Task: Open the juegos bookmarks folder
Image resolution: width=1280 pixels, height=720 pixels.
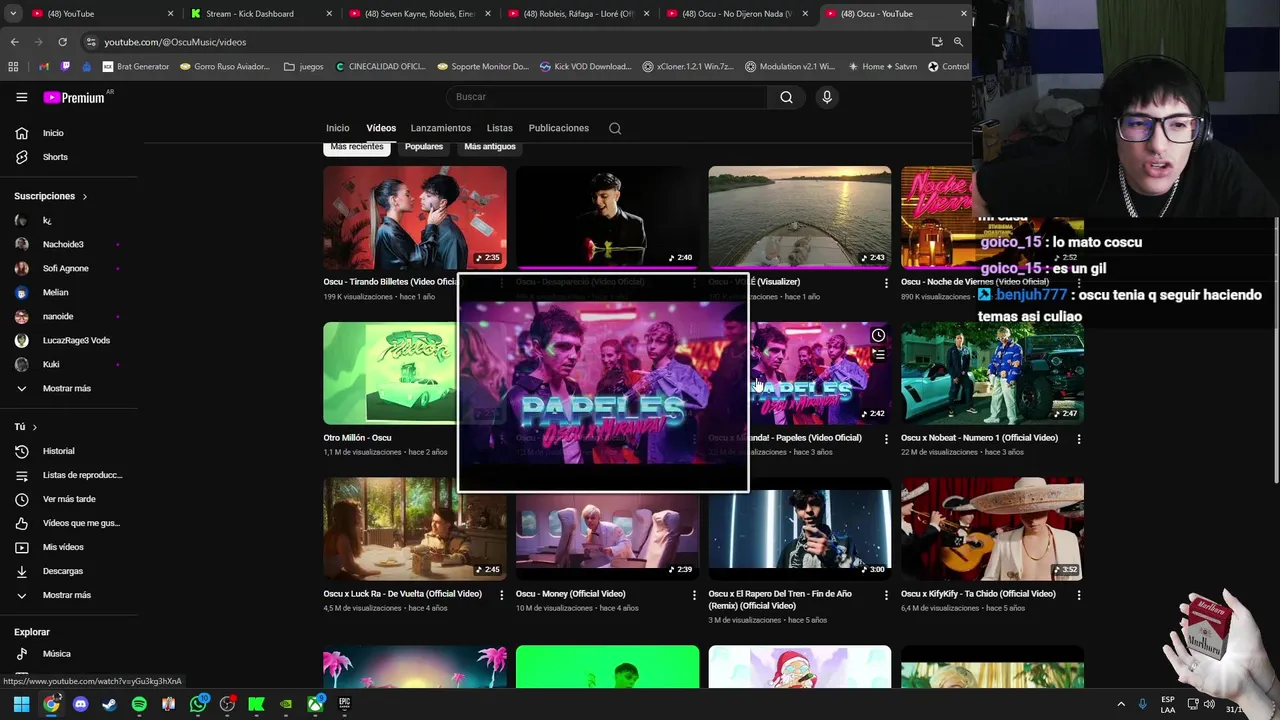Action: (304, 67)
